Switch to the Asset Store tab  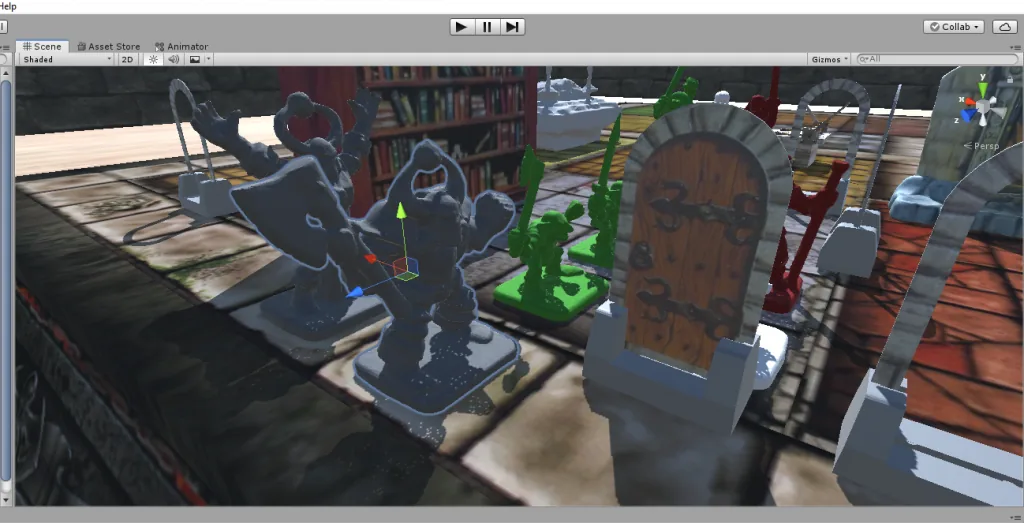click(x=108, y=46)
